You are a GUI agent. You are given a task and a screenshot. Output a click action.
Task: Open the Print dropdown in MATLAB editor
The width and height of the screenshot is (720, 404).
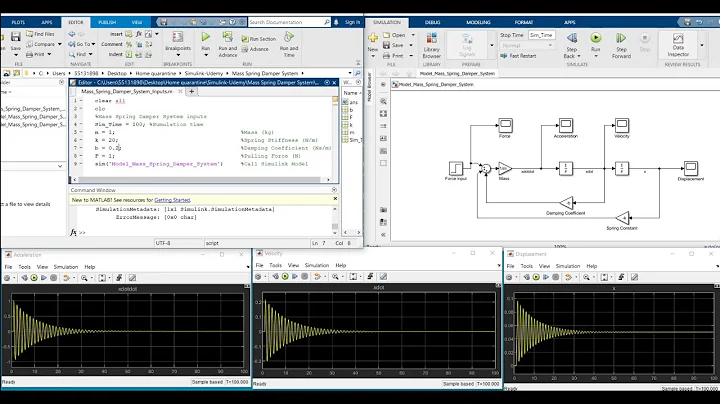tap(49, 54)
